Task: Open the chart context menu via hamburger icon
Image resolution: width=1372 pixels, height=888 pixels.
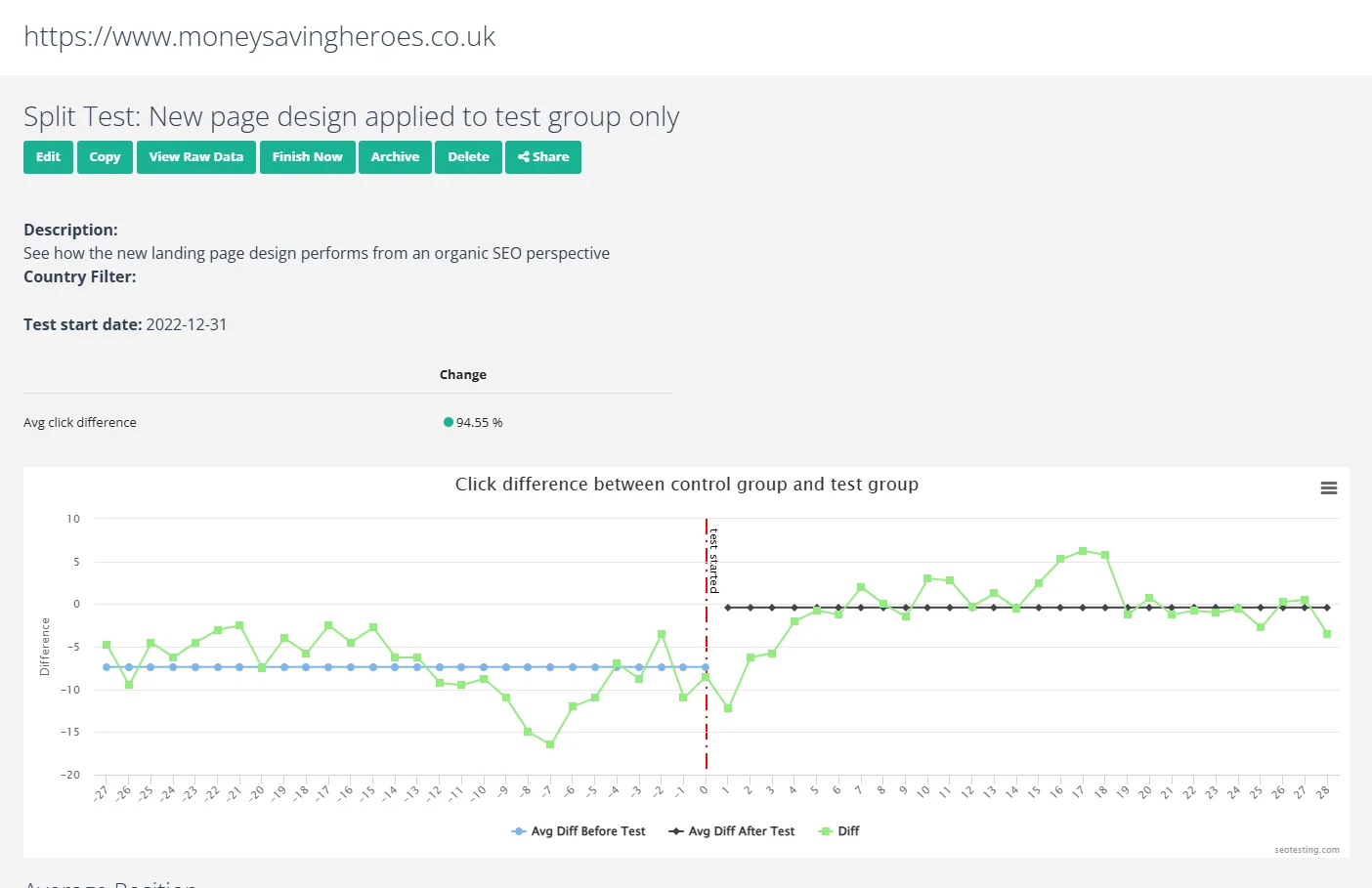Action: (x=1328, y=487)
